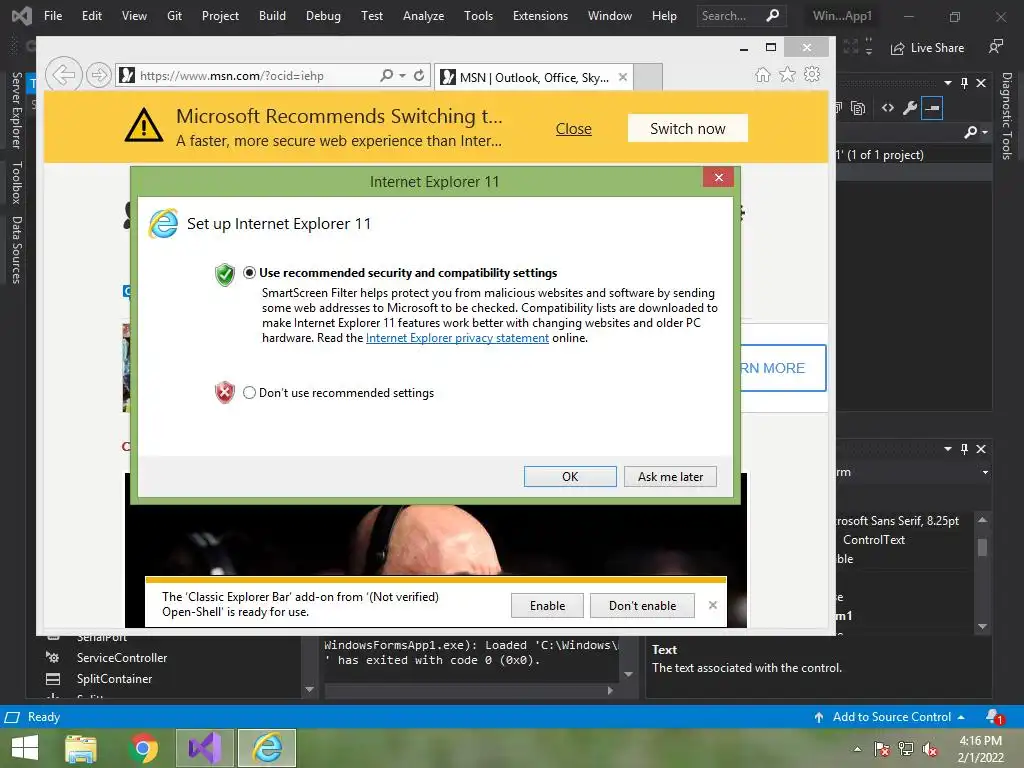Dismiss the add-on notification bar
The image size is (1024, 768).
click(712, 605)
